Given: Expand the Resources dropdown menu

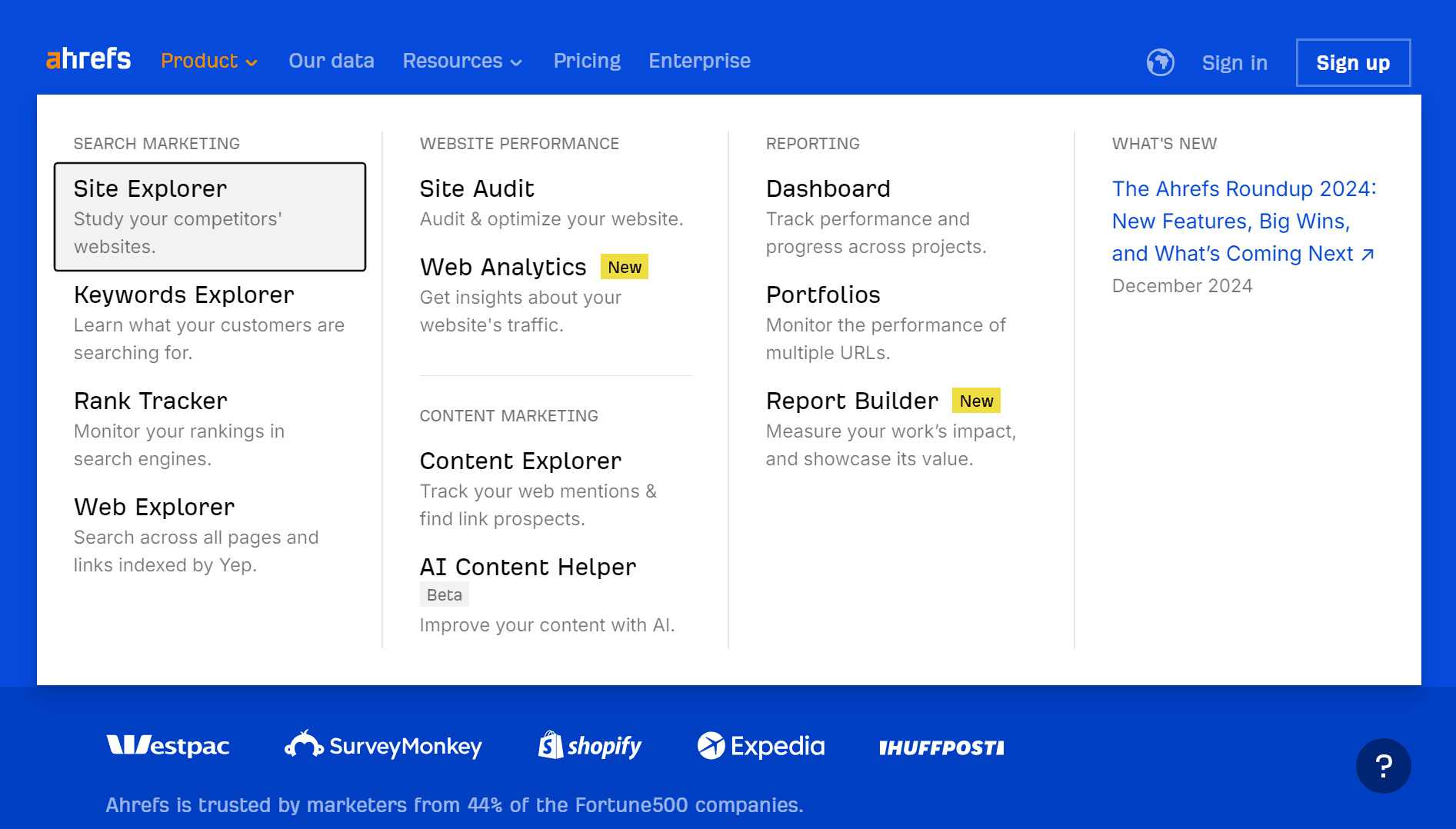Looking at the screenshot, I should click(462, 61).
